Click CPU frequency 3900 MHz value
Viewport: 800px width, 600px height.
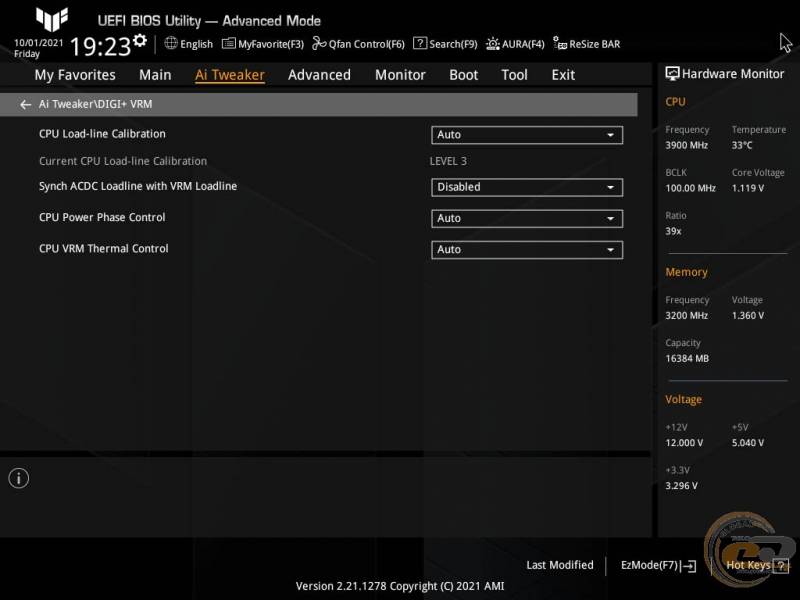pos(686,145)
